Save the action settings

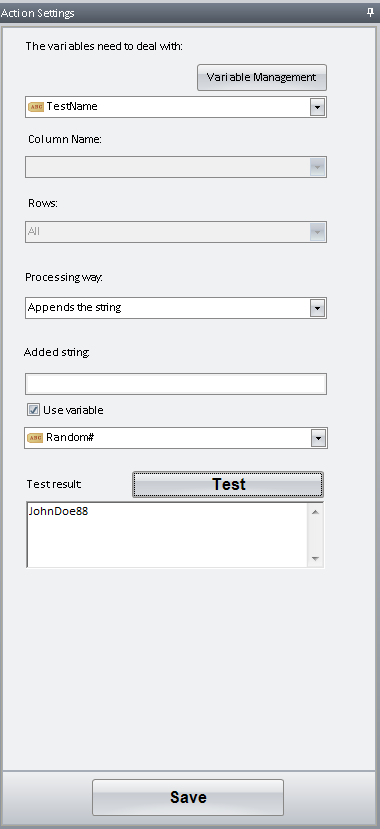coord(188,797)
